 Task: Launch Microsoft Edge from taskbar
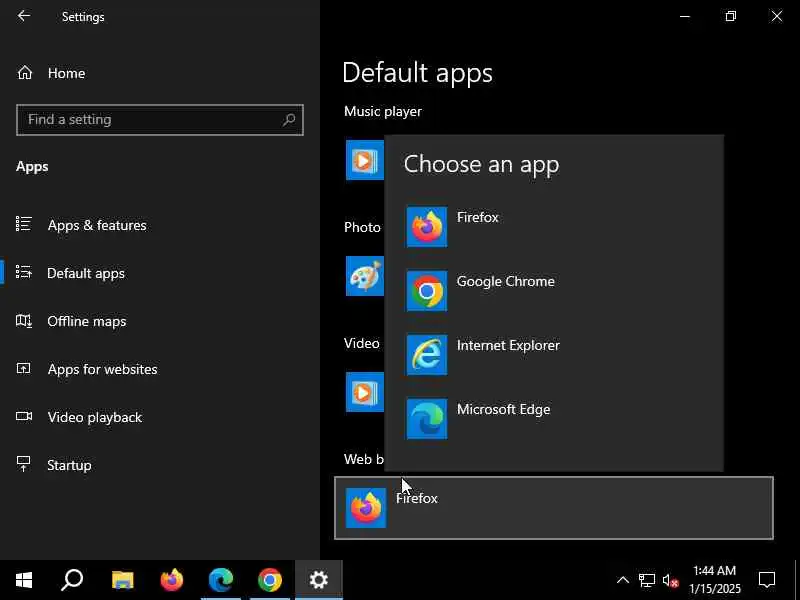(x=220, y=580)
